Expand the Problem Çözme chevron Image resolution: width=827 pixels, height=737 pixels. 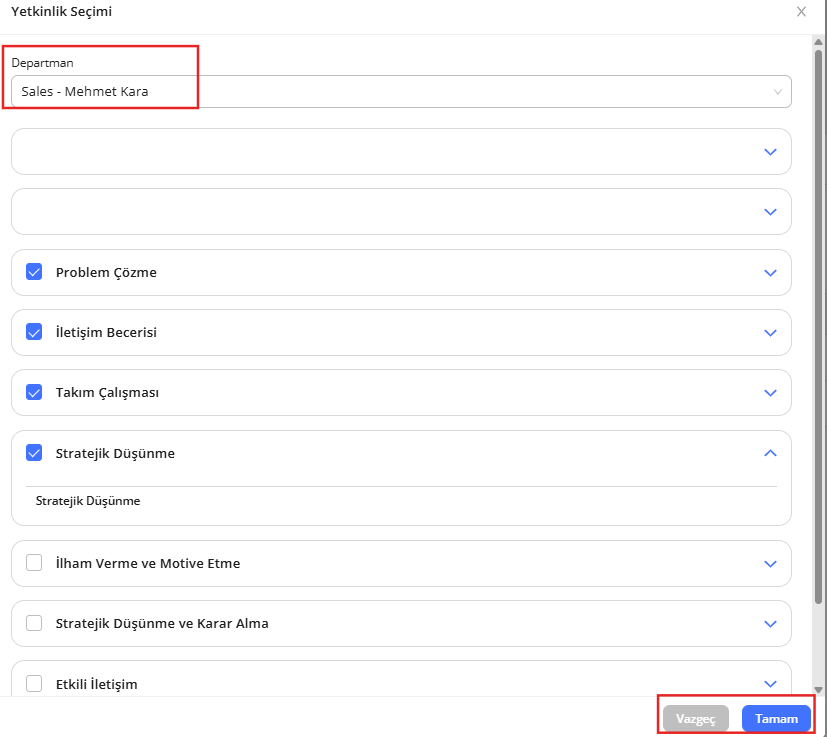point(770,273)
